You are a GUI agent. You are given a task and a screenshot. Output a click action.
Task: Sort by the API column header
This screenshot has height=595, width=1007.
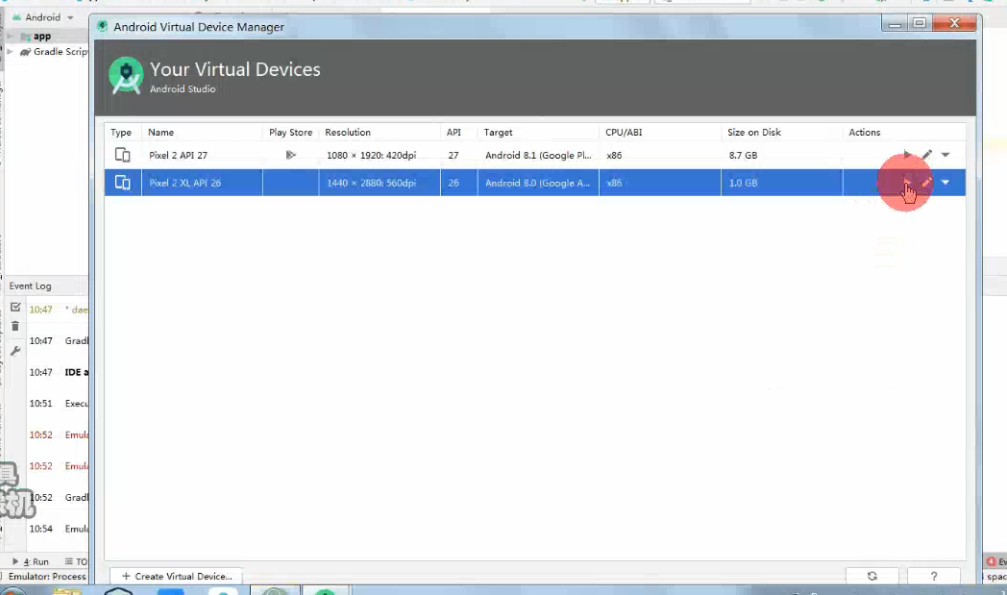click(x=453, y=132)
